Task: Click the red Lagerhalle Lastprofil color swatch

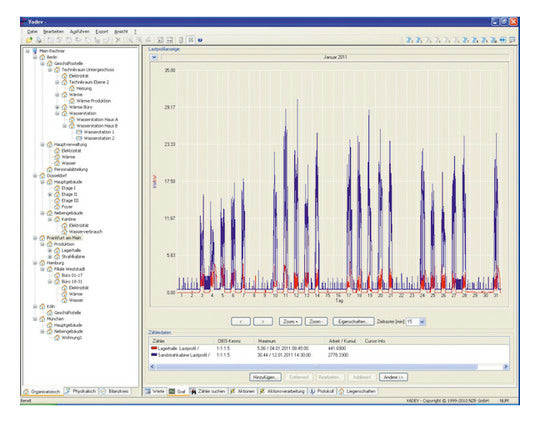Action: point(154,348)
